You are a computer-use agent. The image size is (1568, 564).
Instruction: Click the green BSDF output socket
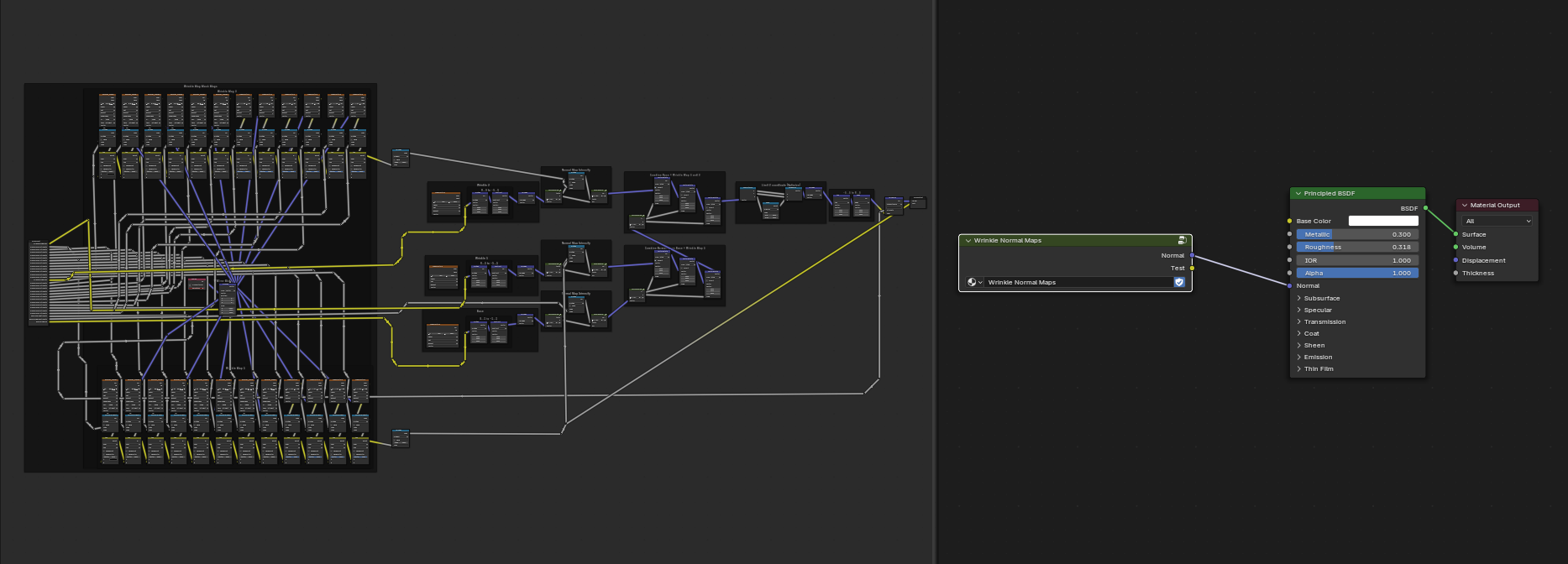point(1425,208)
